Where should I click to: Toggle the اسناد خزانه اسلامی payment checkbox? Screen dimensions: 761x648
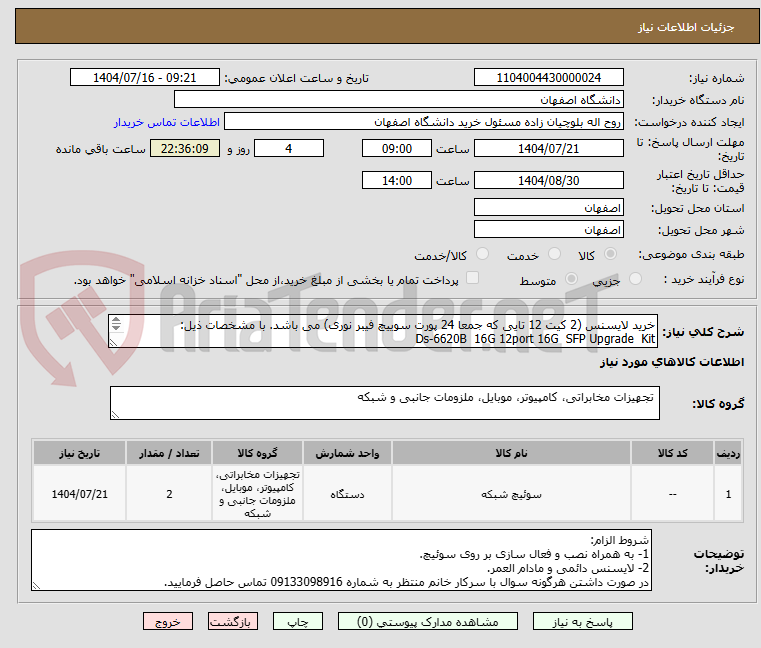[x=472, y=278]
